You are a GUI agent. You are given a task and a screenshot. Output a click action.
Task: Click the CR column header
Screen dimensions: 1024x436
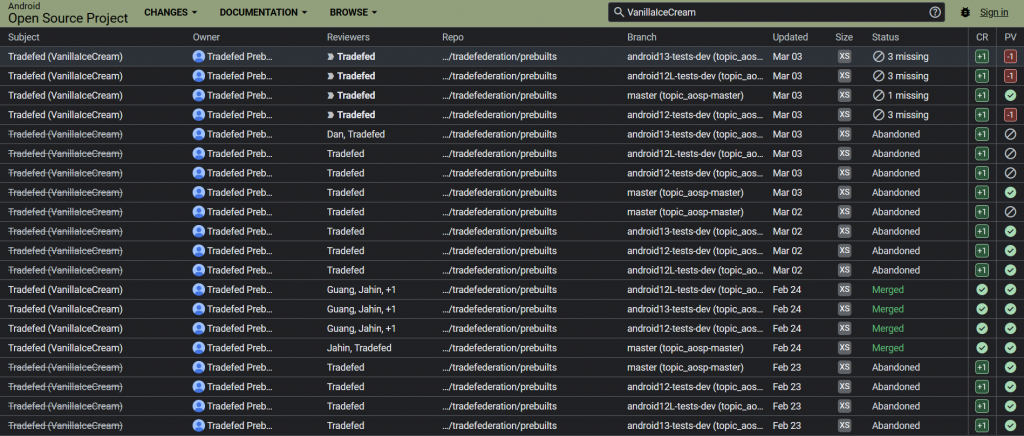982,37
